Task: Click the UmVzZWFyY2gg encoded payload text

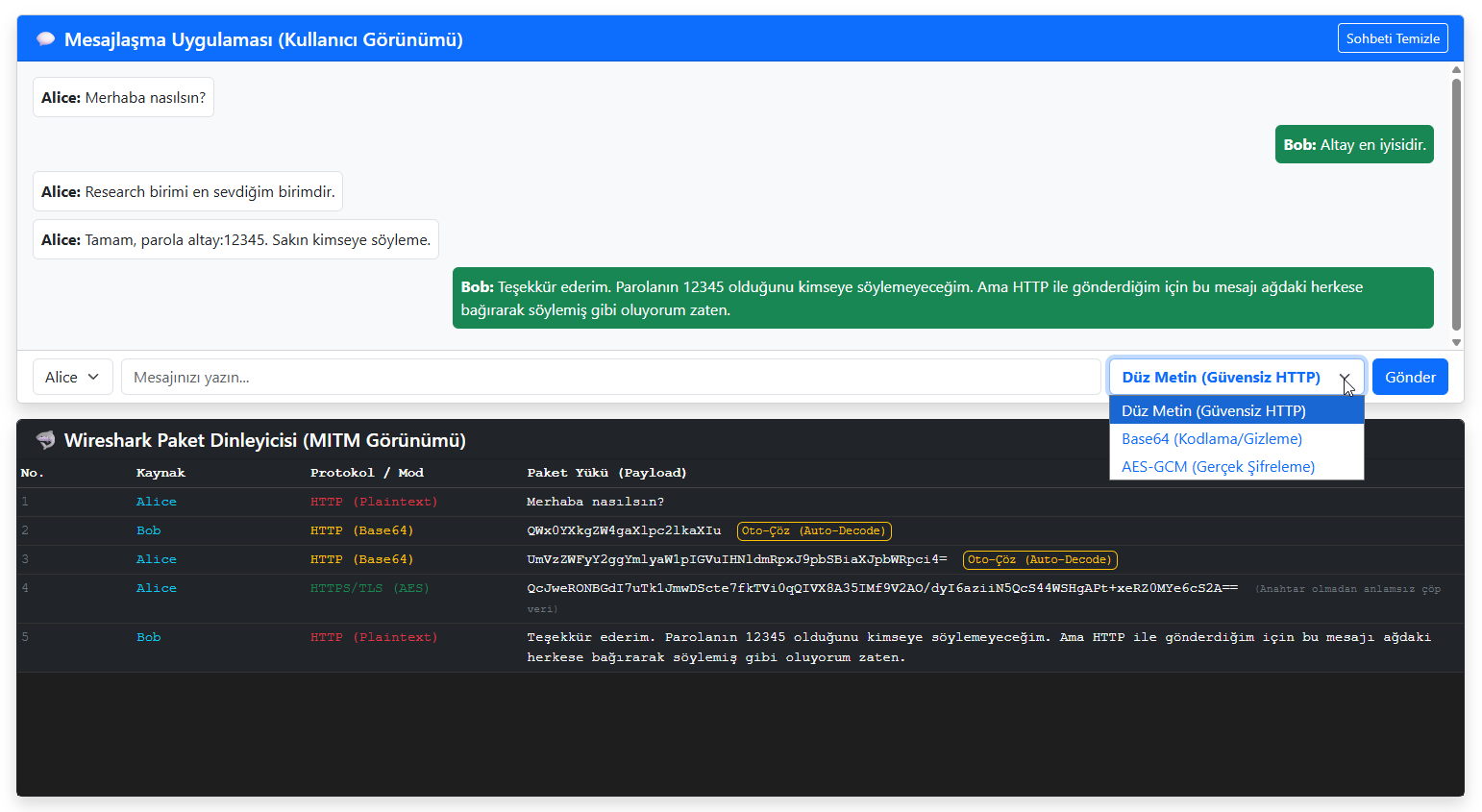Action: [737, 559]
